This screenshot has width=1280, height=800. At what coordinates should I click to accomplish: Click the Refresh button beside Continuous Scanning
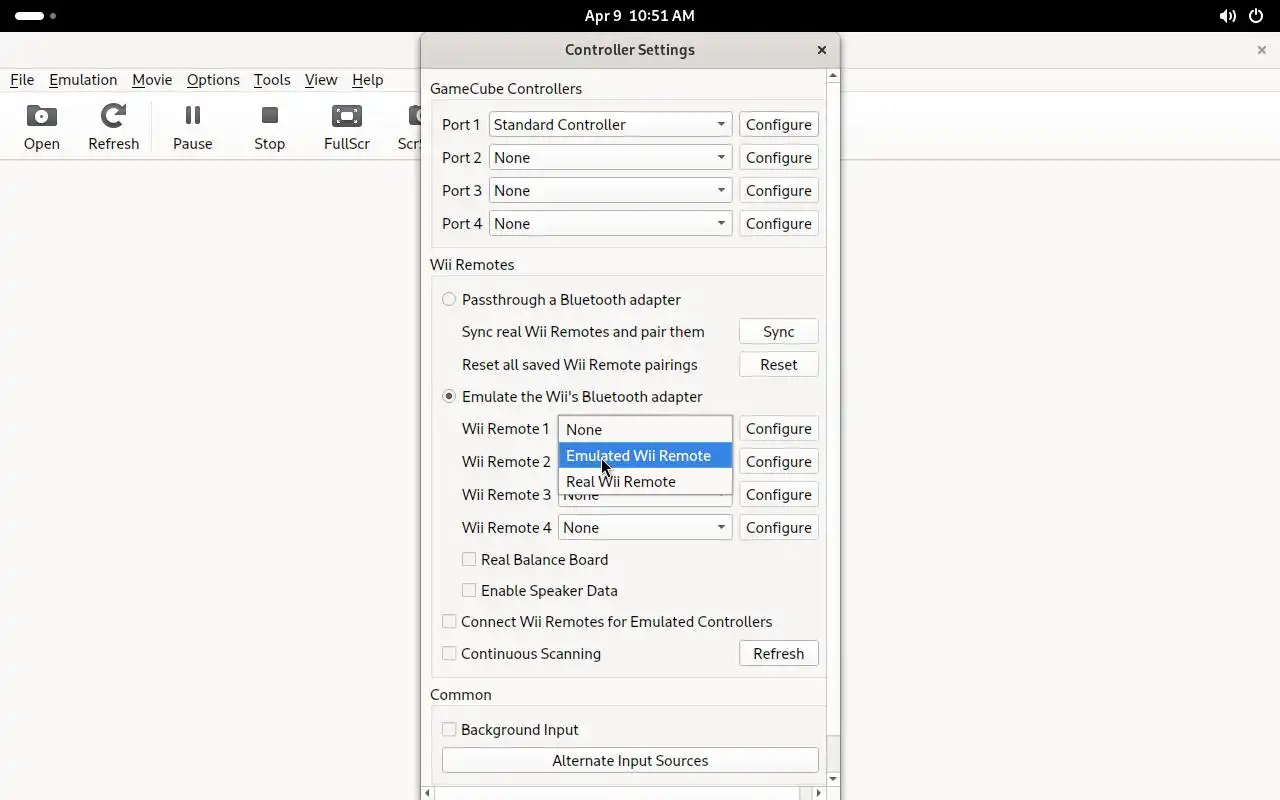click(779, 653)
